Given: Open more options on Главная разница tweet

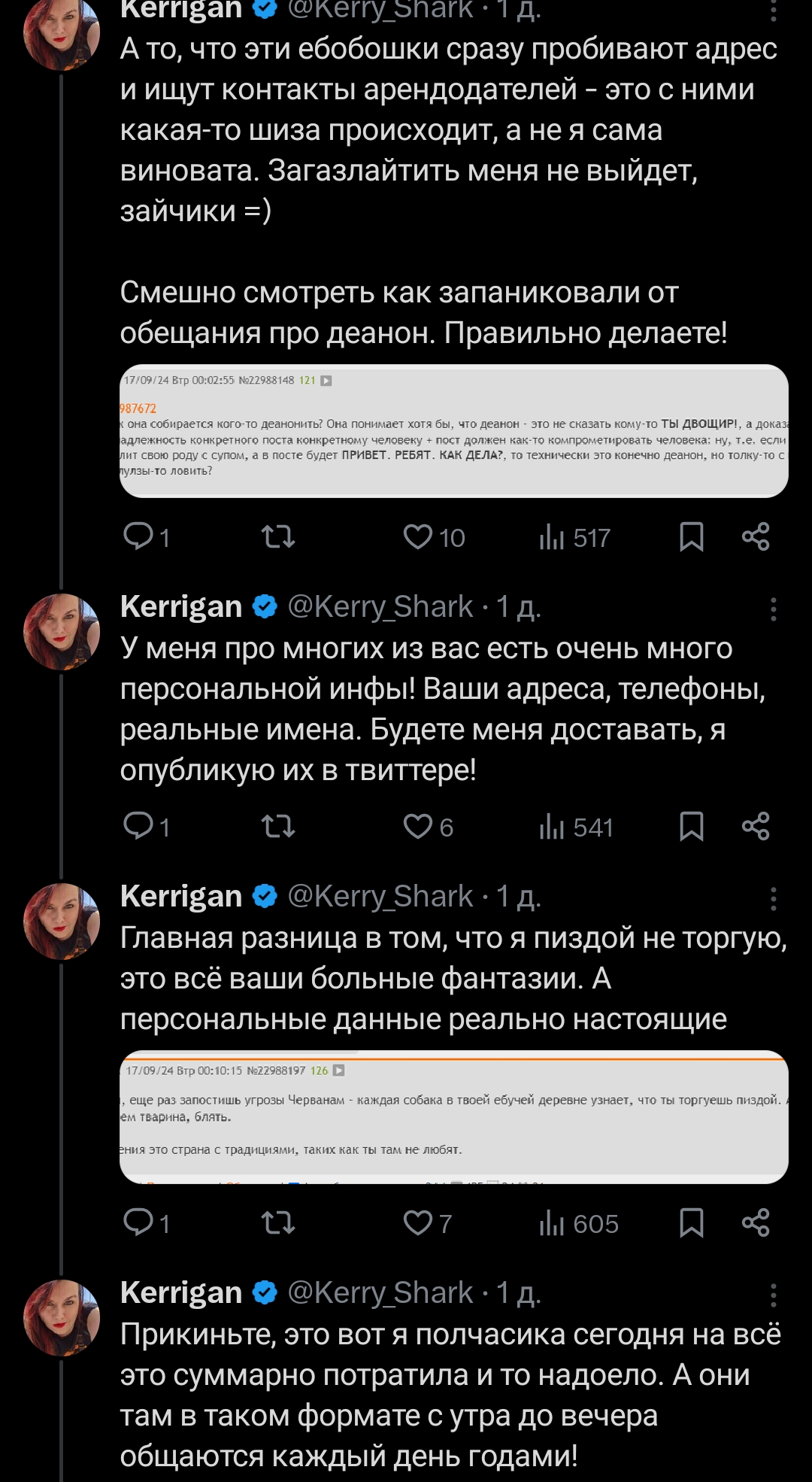Looking at the screenshot, I should tap(773, 898).
